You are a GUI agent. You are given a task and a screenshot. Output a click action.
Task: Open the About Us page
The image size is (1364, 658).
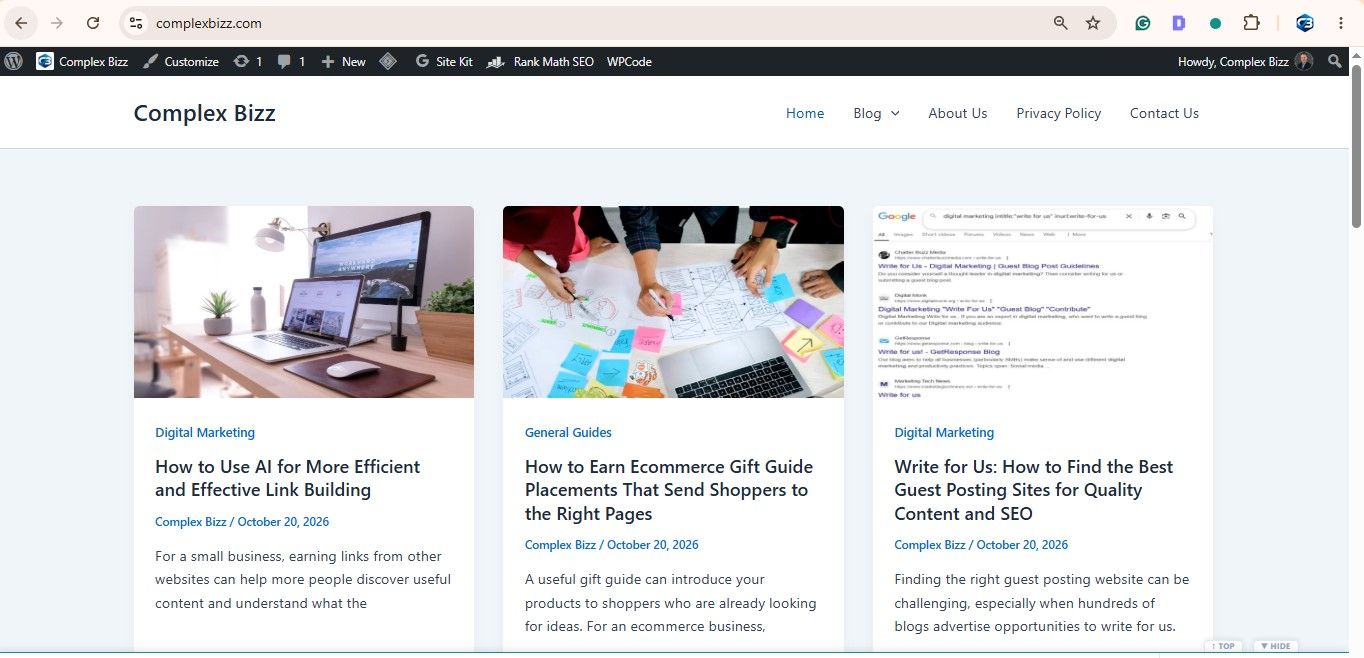[x=957, y=113]
